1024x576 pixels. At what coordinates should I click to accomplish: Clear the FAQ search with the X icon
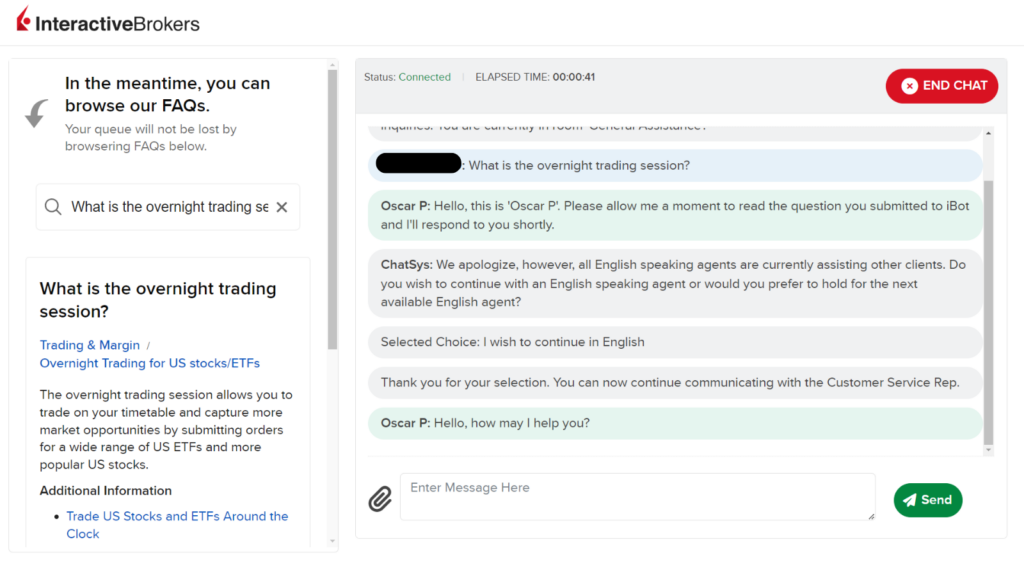point(283,206)
